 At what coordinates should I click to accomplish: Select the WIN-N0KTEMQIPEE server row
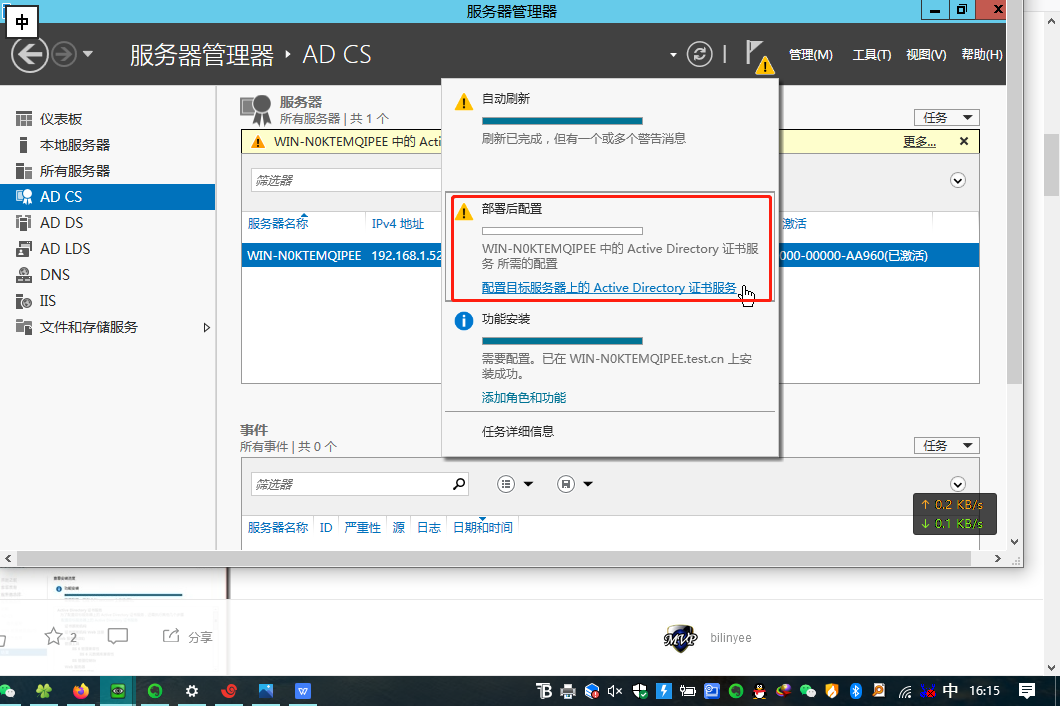610,256
